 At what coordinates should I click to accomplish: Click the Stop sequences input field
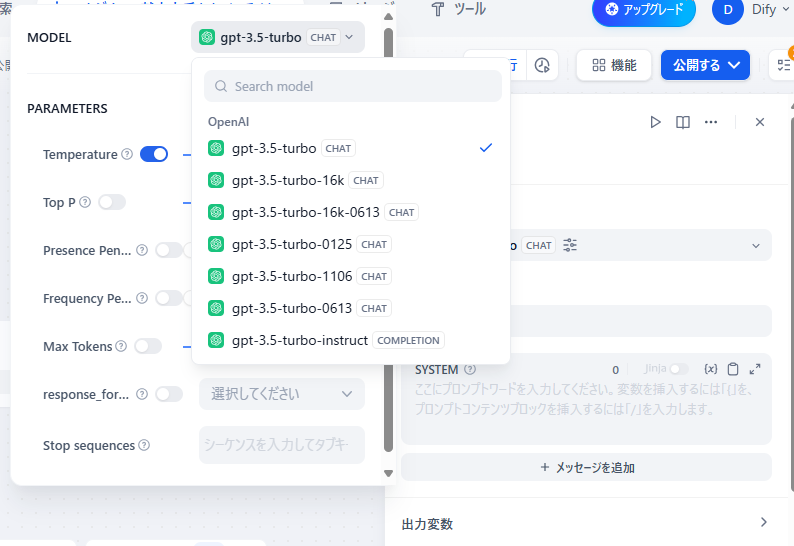click(x=282, y=445)
